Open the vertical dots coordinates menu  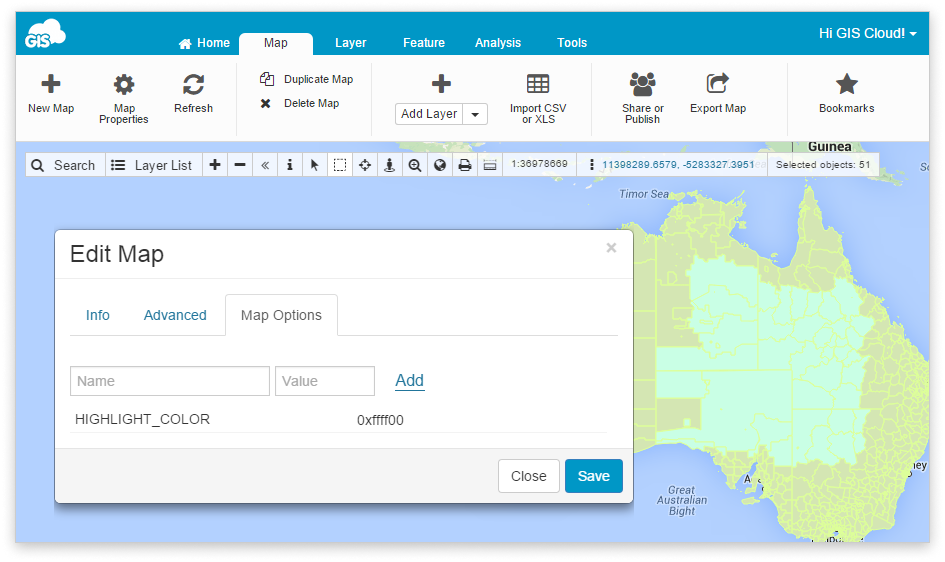(591, 164)
